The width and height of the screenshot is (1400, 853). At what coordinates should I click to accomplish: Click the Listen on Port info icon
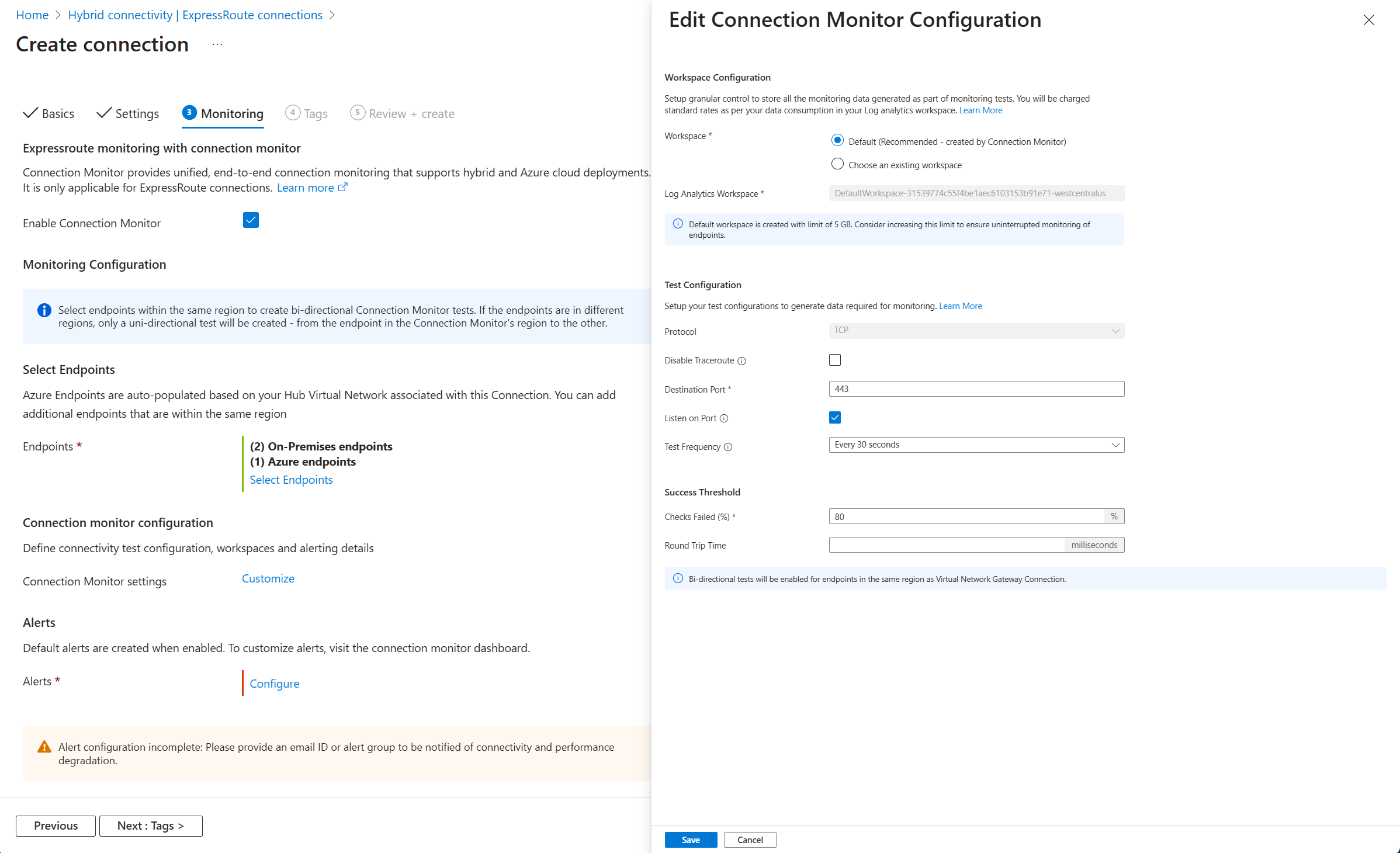[724, 418]
